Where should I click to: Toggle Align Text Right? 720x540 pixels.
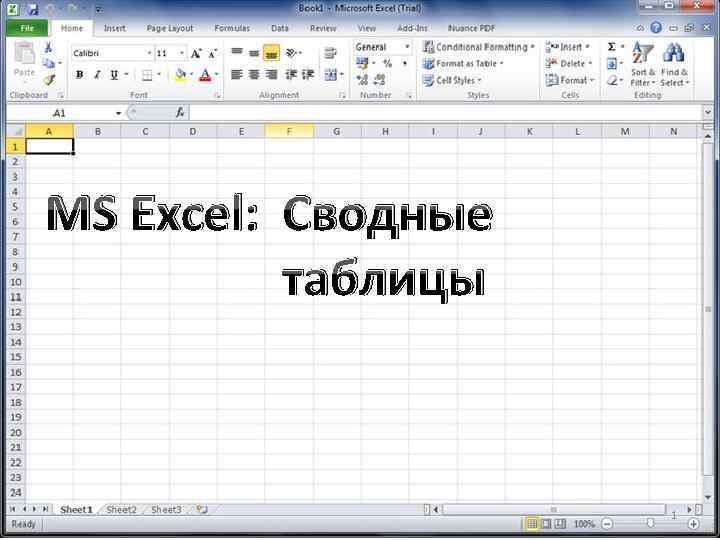271,74
